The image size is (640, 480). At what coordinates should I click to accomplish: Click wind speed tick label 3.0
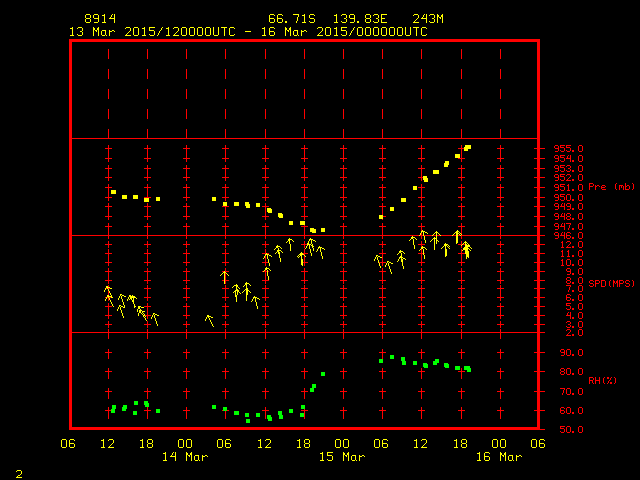[574, 325]
